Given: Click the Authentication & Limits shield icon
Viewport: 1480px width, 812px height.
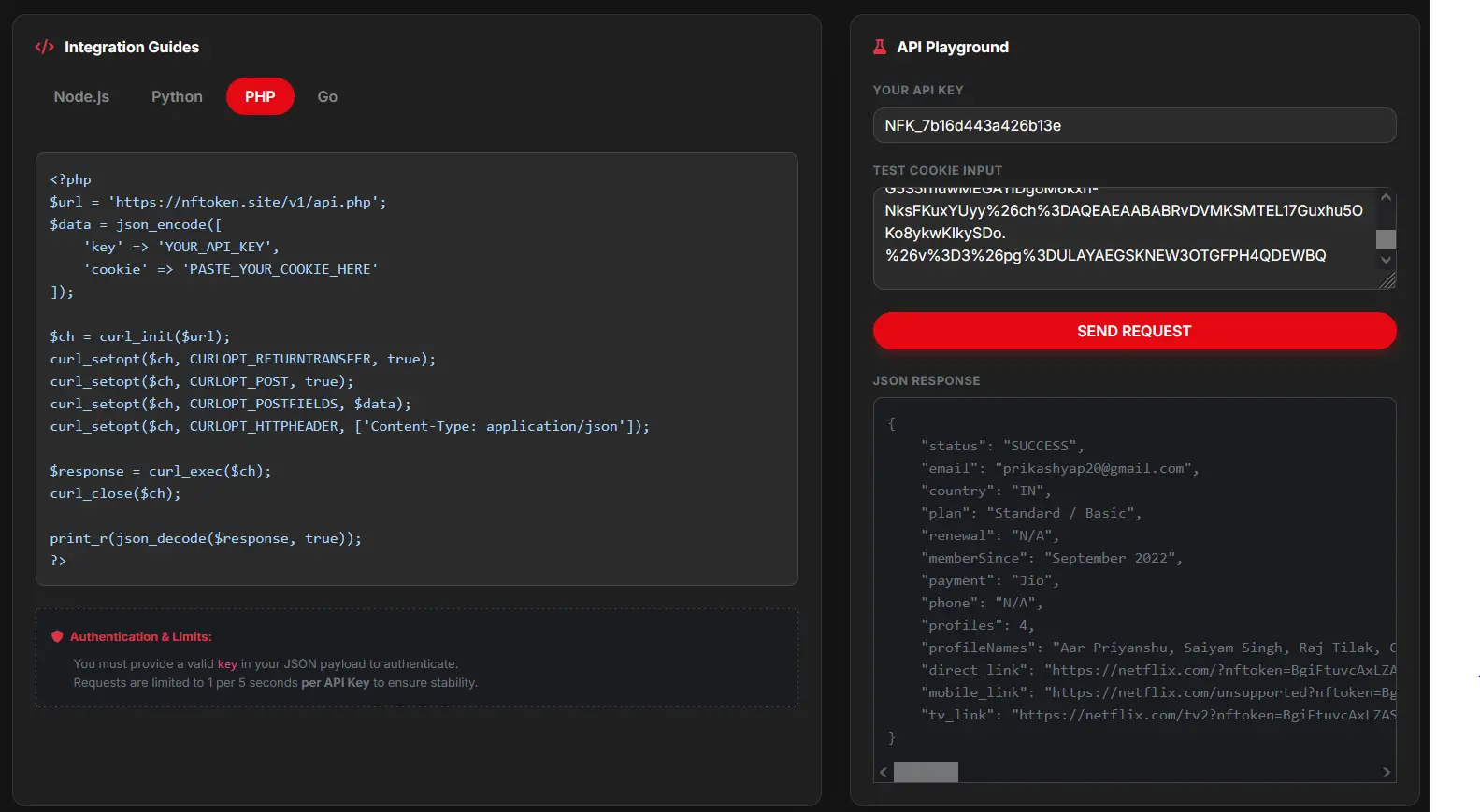Looking at the screenshot, I should [x=57, y=636].
